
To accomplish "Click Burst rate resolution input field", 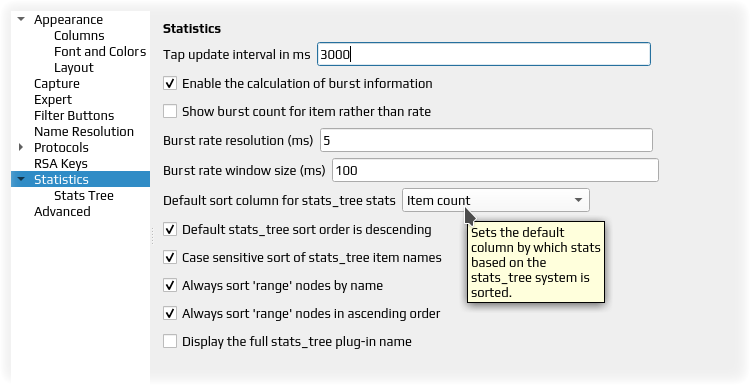I will pos(486,140).
